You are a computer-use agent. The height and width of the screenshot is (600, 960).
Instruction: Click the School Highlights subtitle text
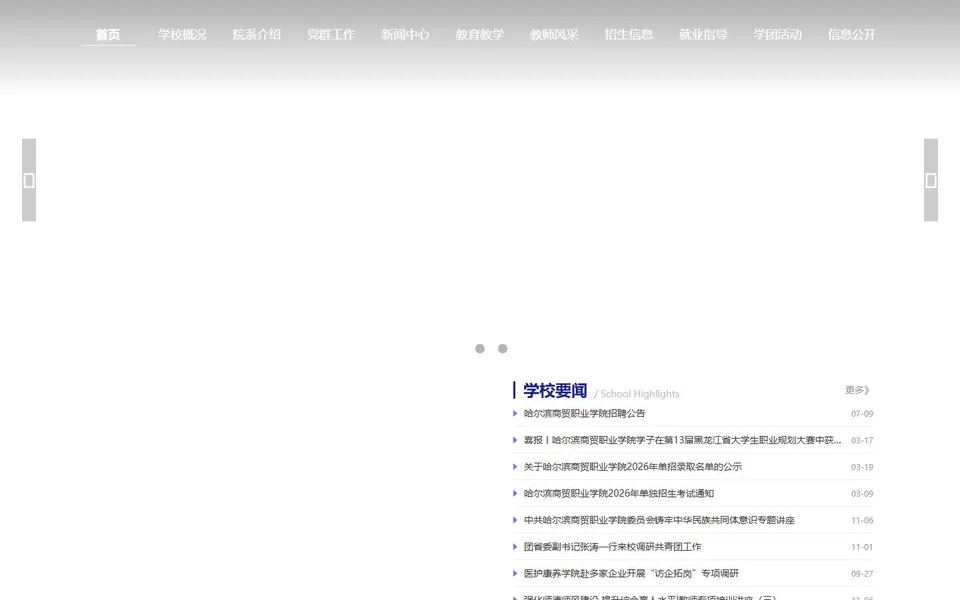[x=637, y=394]
